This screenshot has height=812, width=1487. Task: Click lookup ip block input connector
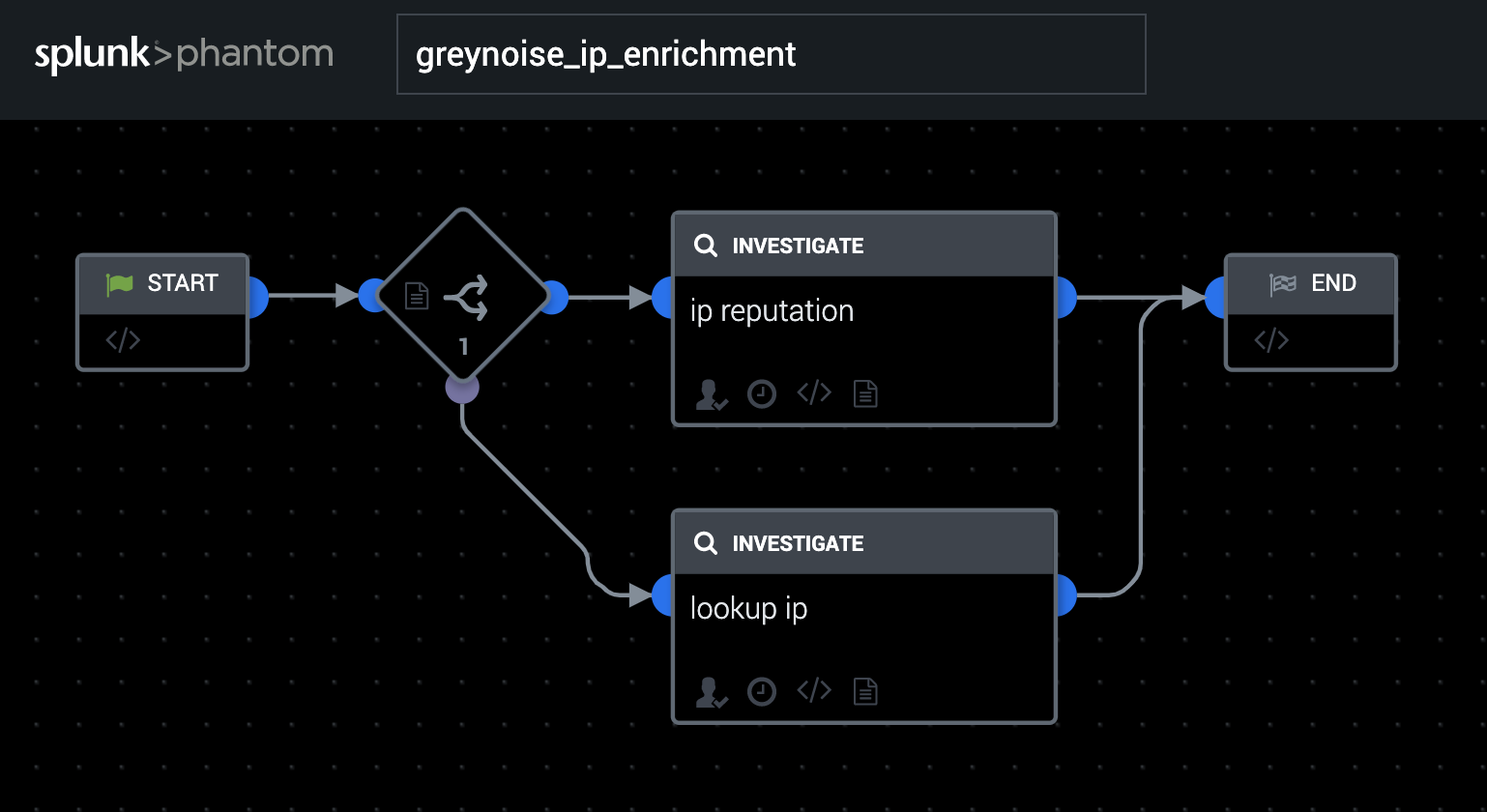point(663,594)
